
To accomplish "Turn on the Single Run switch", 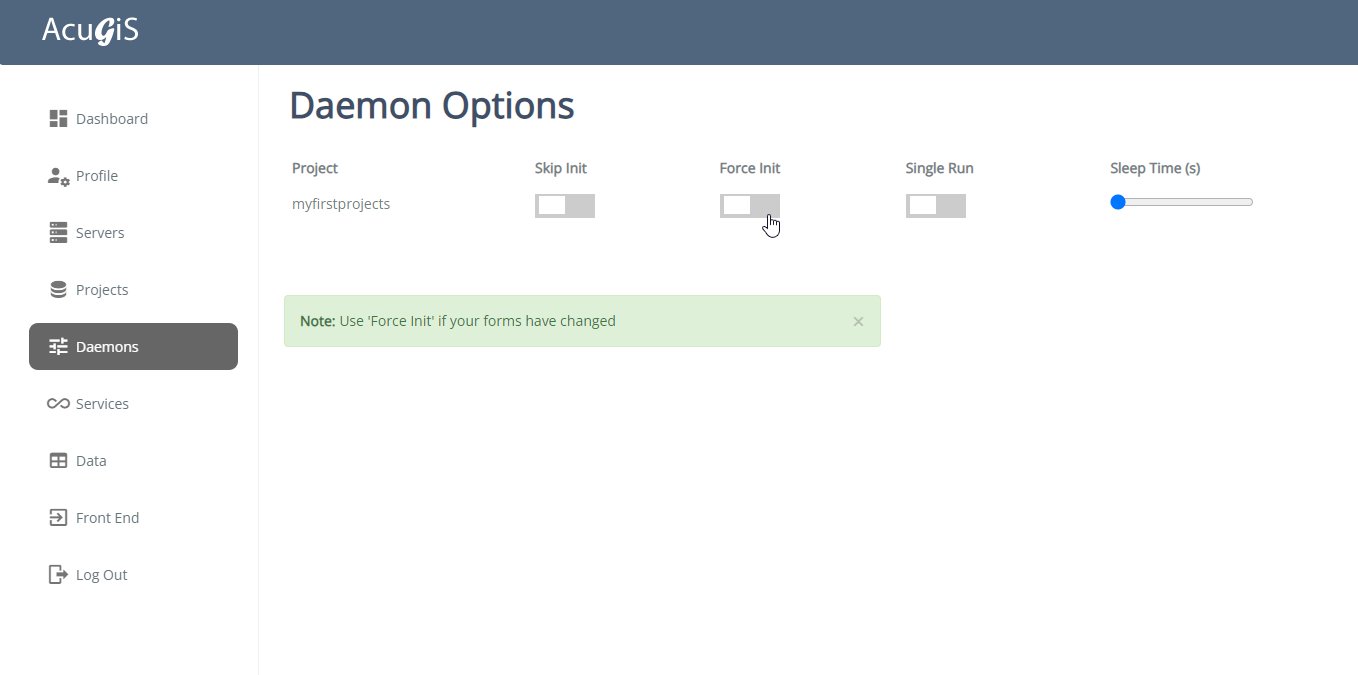I will (935, 206).
